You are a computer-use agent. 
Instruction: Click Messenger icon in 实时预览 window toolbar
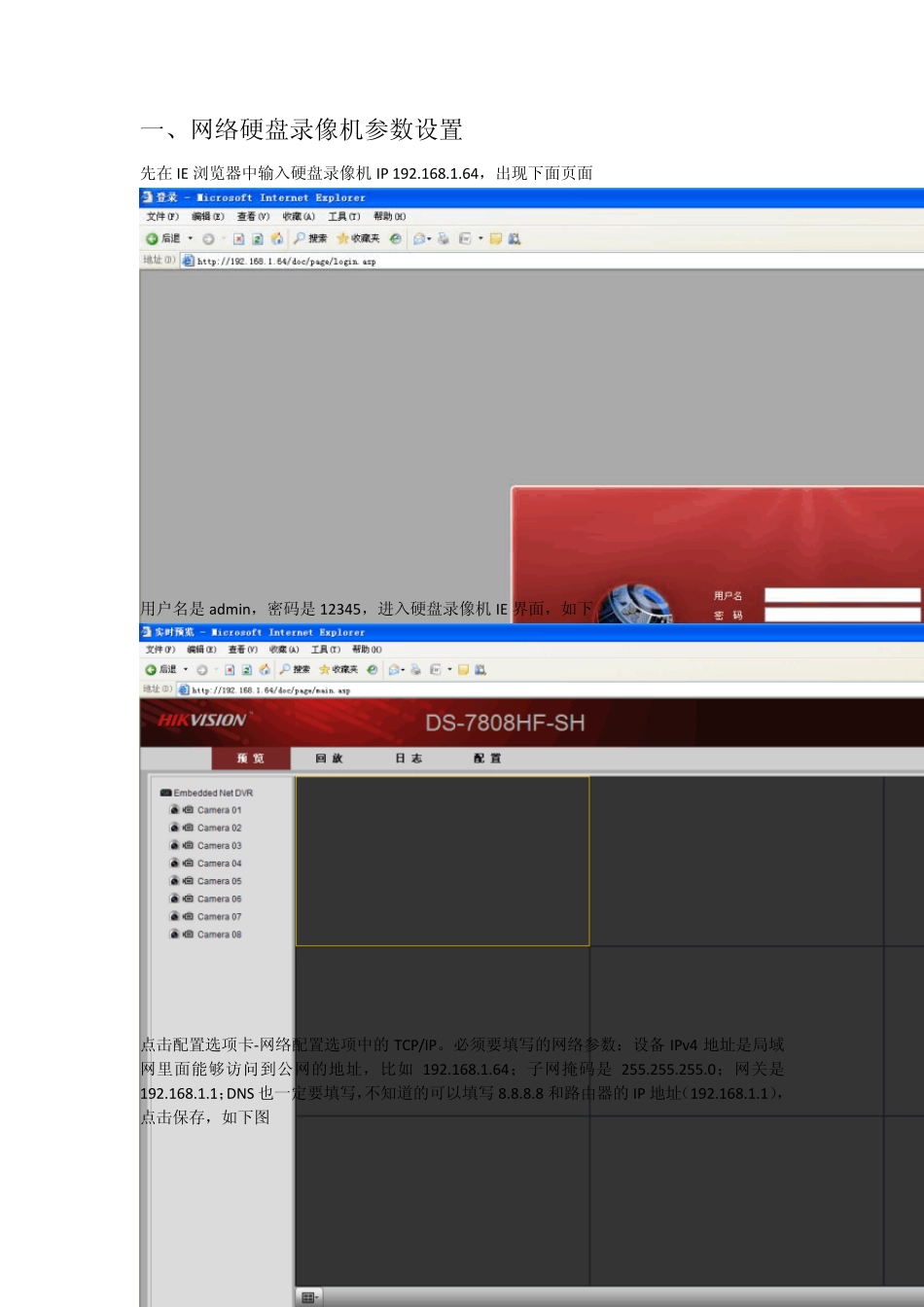480,670
